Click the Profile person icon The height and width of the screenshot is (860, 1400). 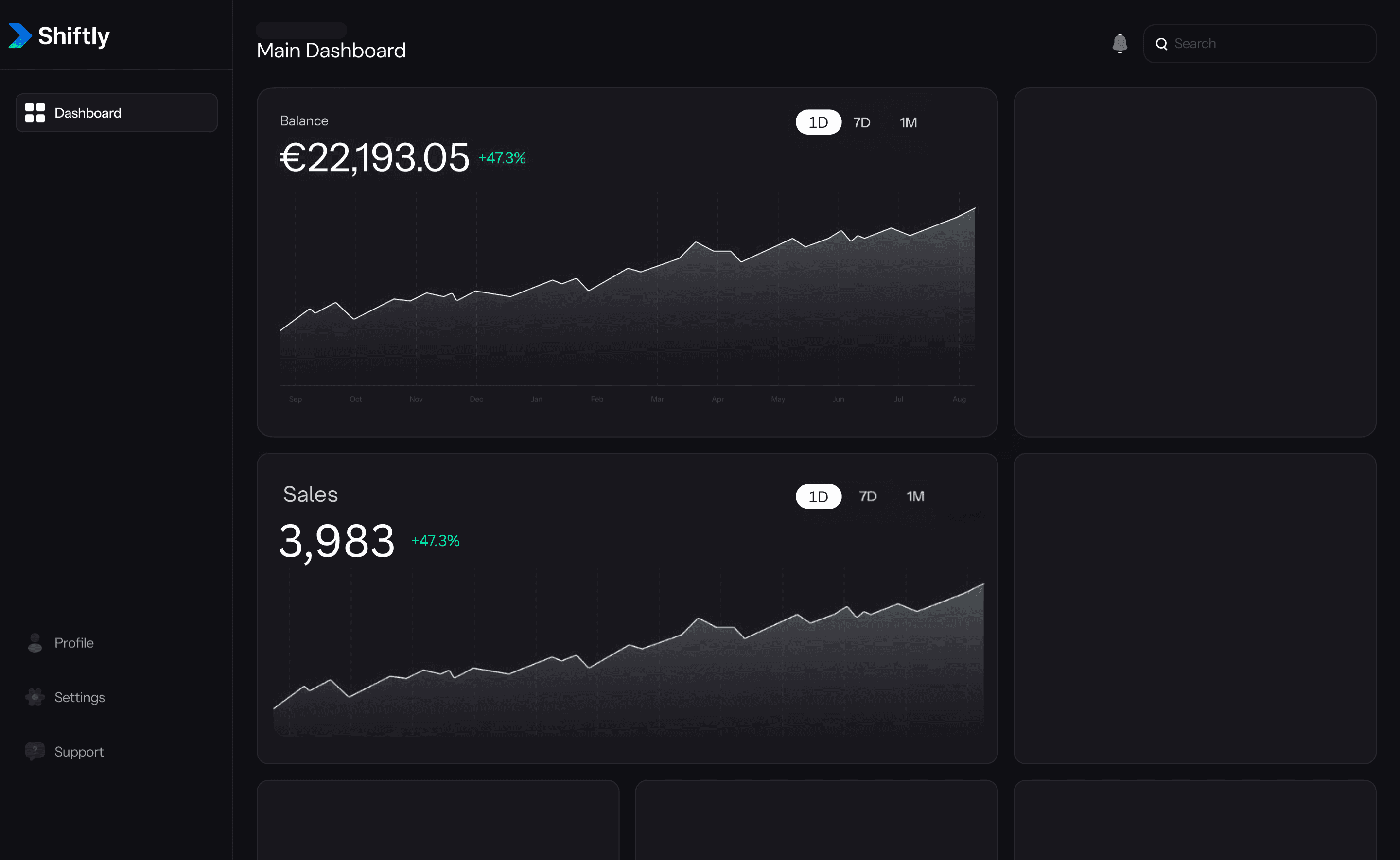pyautogui.click(x=35, y=642)
